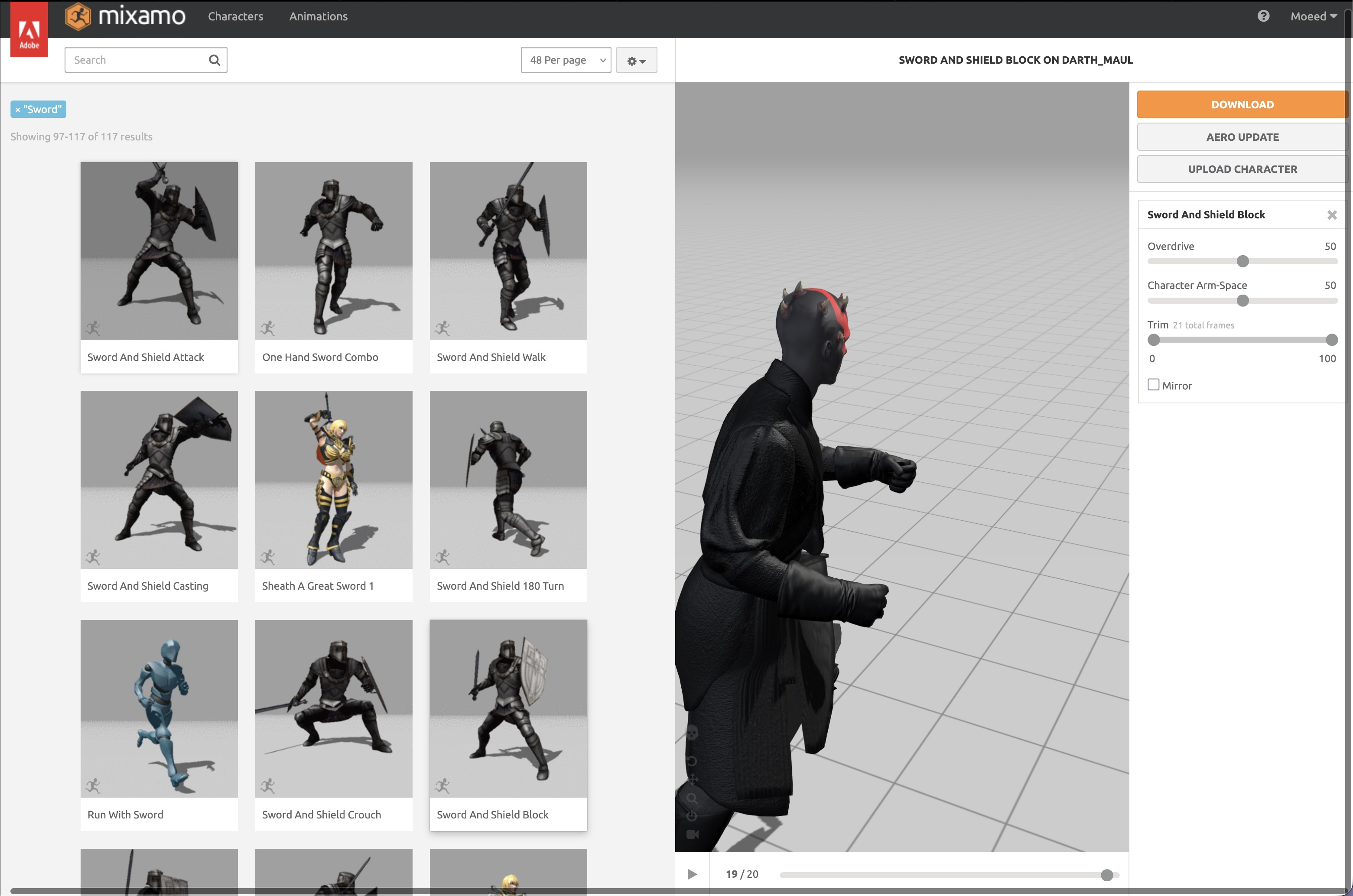The width and height of the screenshot is (1353, 896).
Task: Click the Mixamo logo
Action: tap(125, 16)
